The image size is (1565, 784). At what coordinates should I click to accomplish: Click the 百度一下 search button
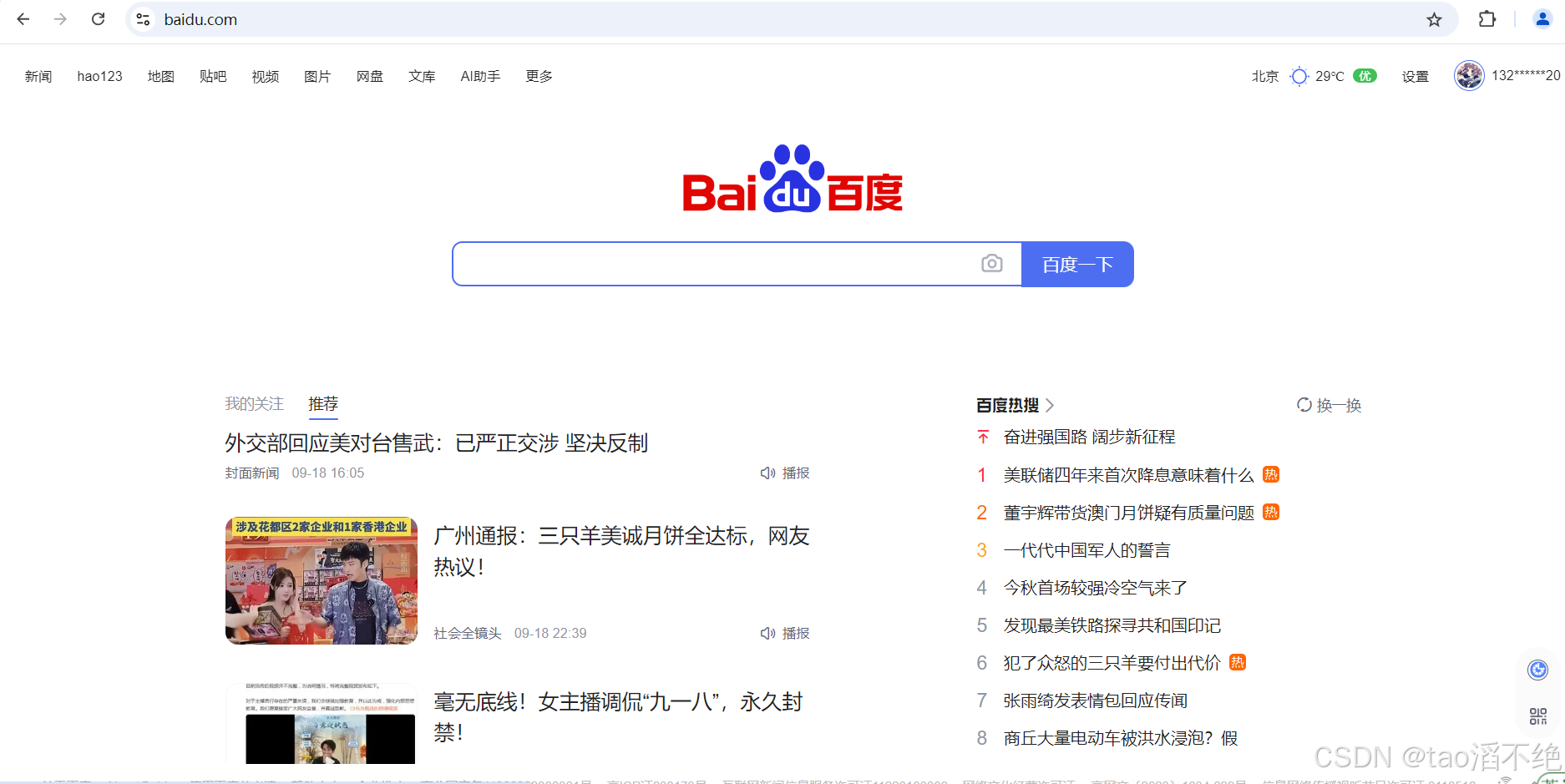(1077, 264)
